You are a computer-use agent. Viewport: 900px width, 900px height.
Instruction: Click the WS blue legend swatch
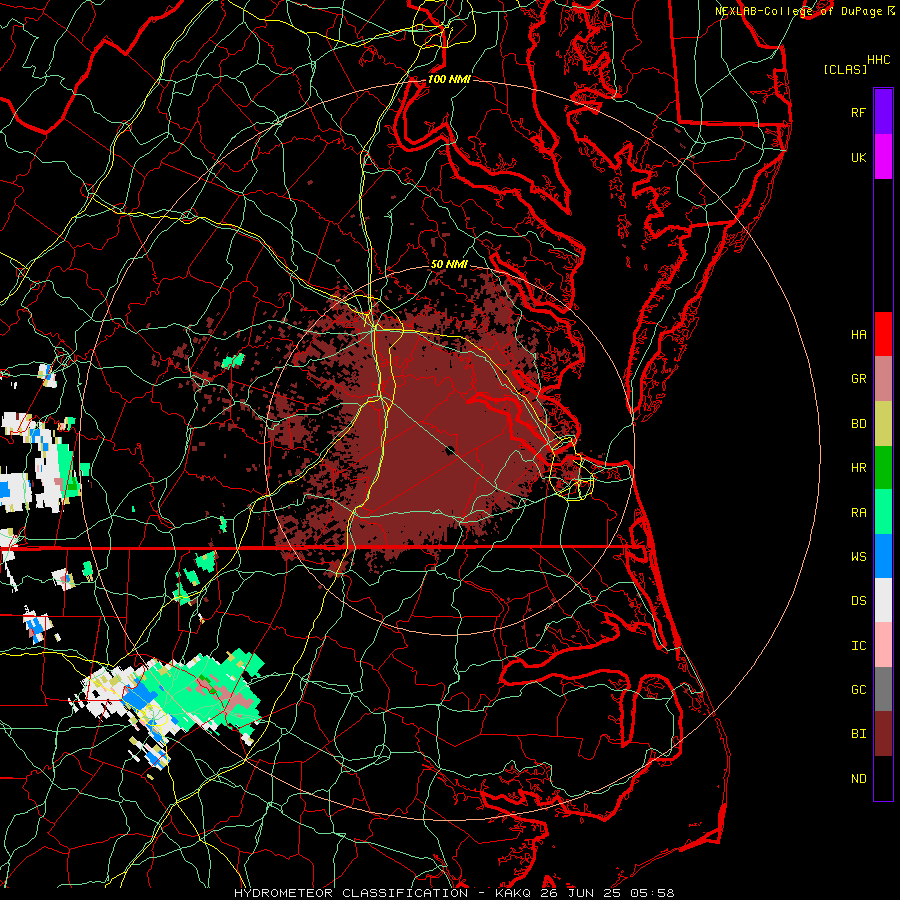tap(883, 556)
